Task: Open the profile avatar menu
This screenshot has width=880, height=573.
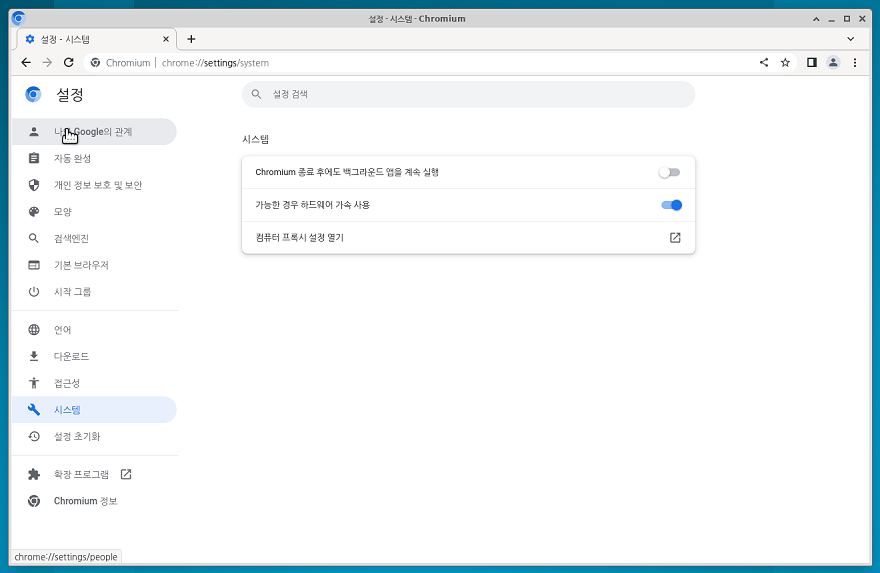Action: [833, 62]
